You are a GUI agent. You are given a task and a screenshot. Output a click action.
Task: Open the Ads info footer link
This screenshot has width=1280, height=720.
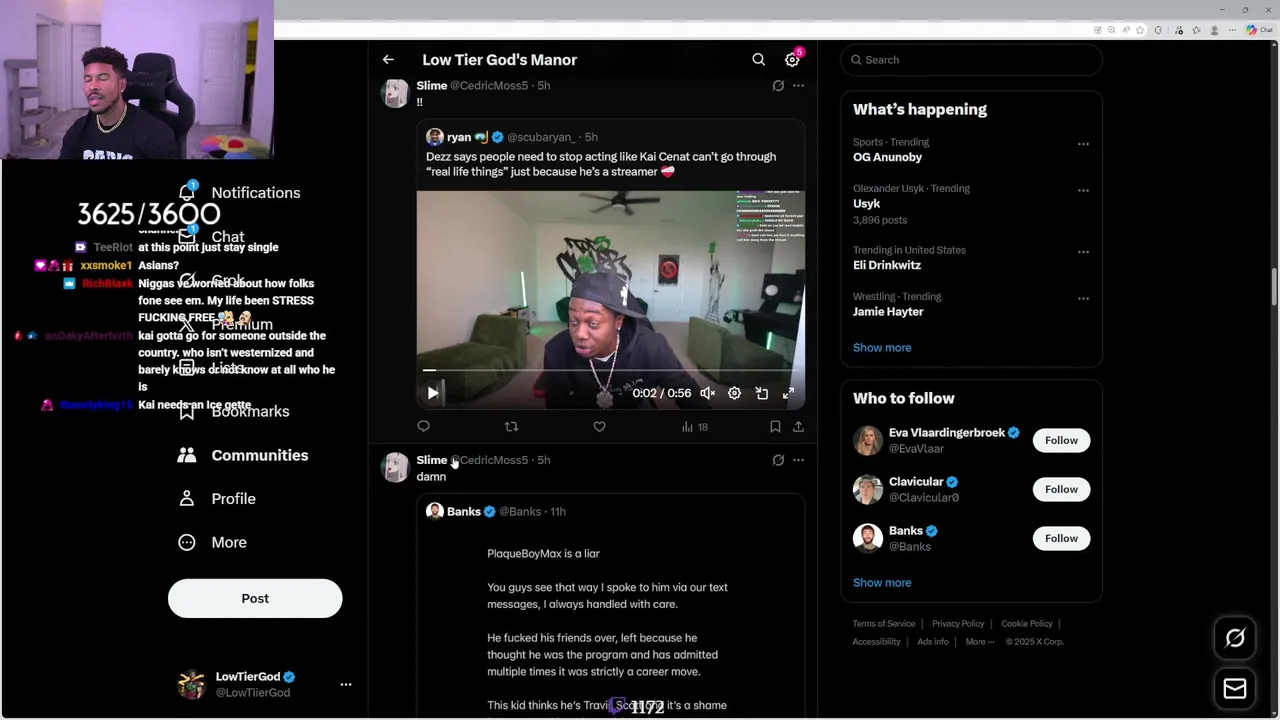933,642
